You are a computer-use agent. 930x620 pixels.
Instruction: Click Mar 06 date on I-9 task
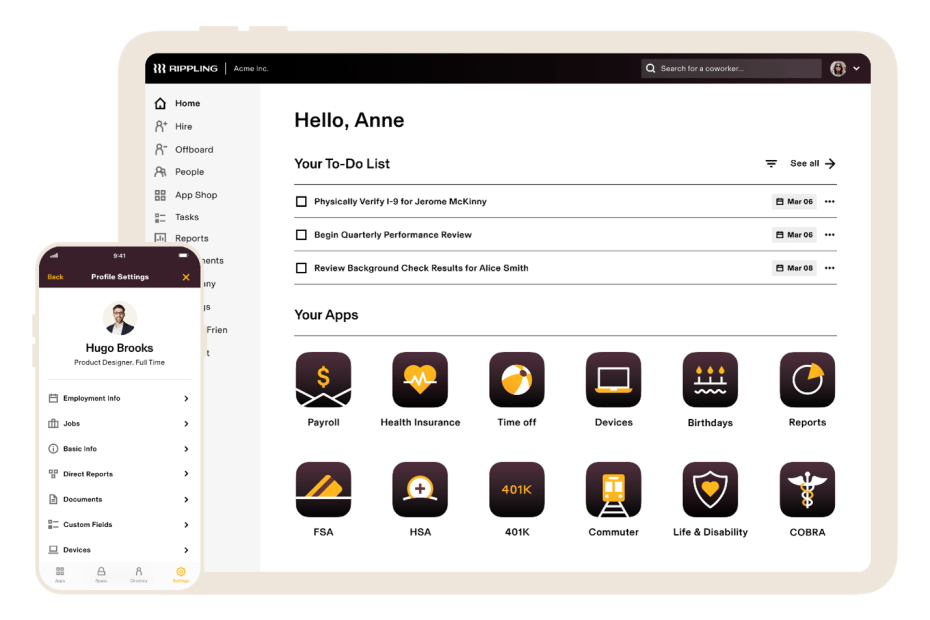point(794,202)
